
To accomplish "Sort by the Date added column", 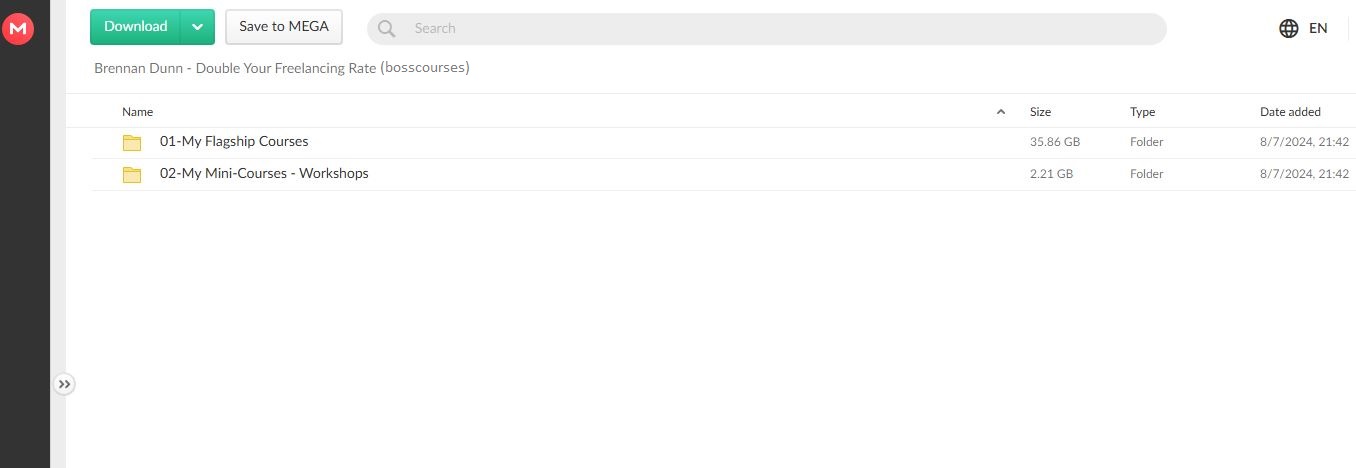I will click(x=1290, y=112).
